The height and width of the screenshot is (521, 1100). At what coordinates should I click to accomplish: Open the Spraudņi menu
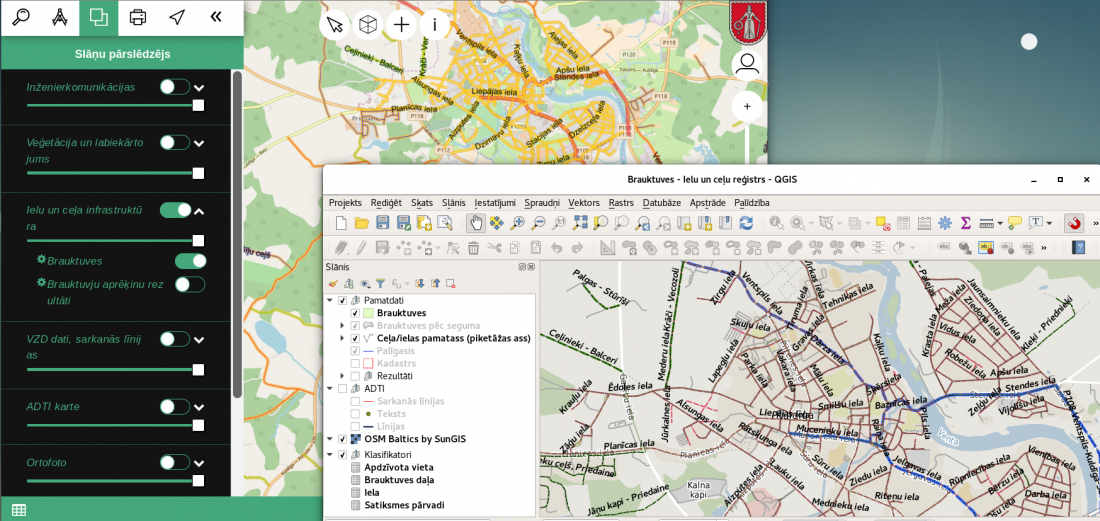tap(542, 203)
